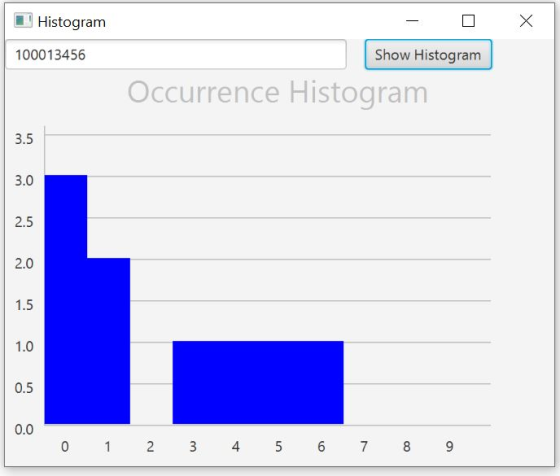Close the Histogram window
The height and width of the screenshot is (476, 560).
coord(526,21)
